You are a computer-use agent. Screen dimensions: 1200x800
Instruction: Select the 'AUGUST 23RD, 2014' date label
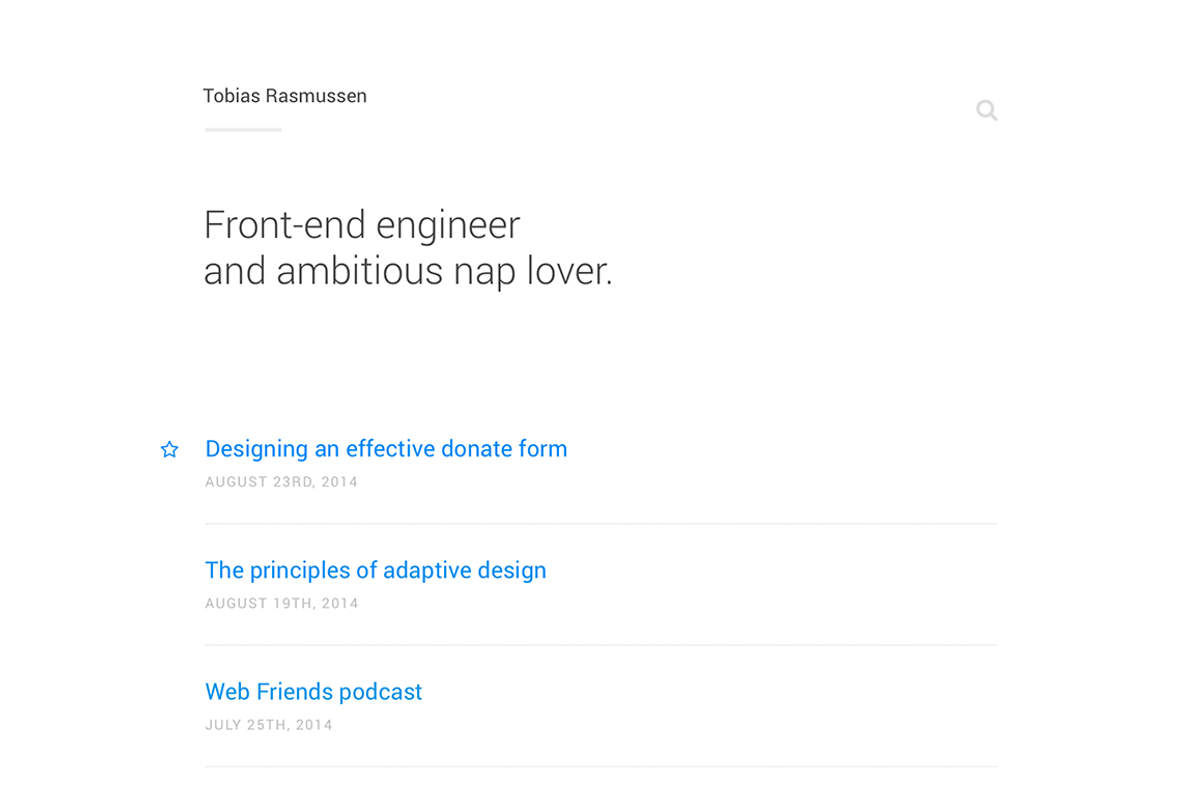281,482
